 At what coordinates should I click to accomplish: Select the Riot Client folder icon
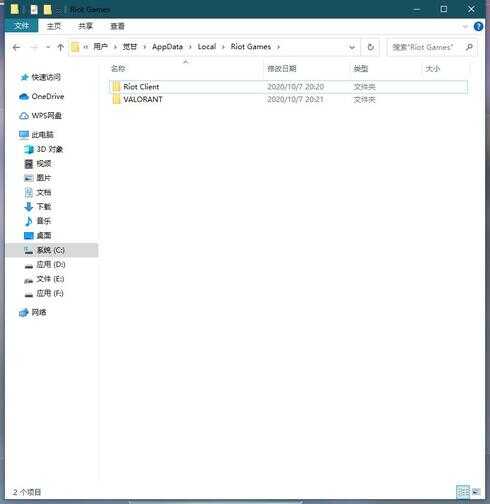pyautogui.click(x=116, y=87)
